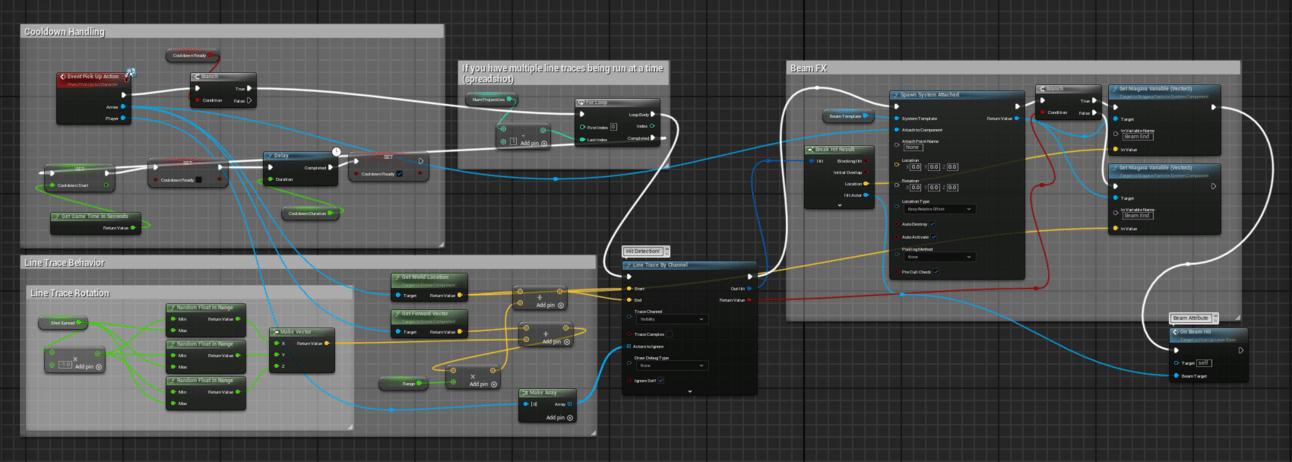
Task: Click the Event Pick Up Action node icon
Action: [x=130, y=71]
